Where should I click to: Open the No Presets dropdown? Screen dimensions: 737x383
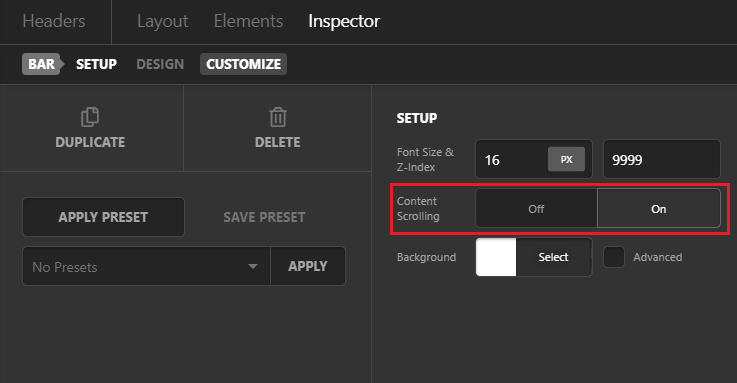click(x=146, y=266)
